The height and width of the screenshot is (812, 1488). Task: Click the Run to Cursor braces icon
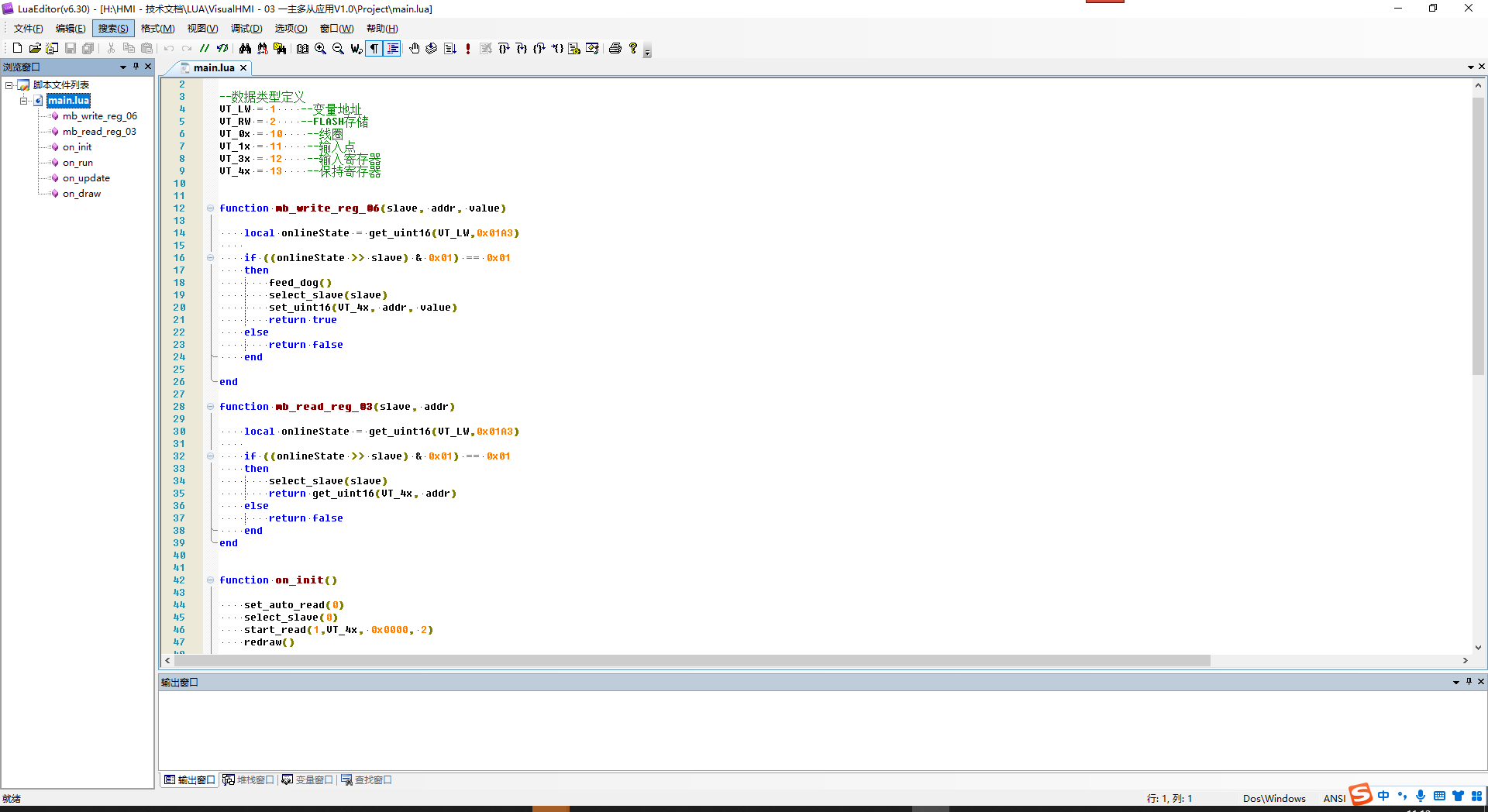[557, 48]
